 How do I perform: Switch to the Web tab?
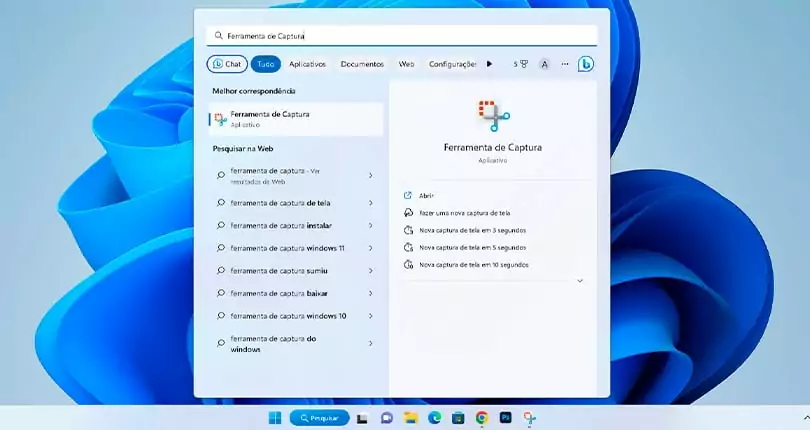click(406, 64)
